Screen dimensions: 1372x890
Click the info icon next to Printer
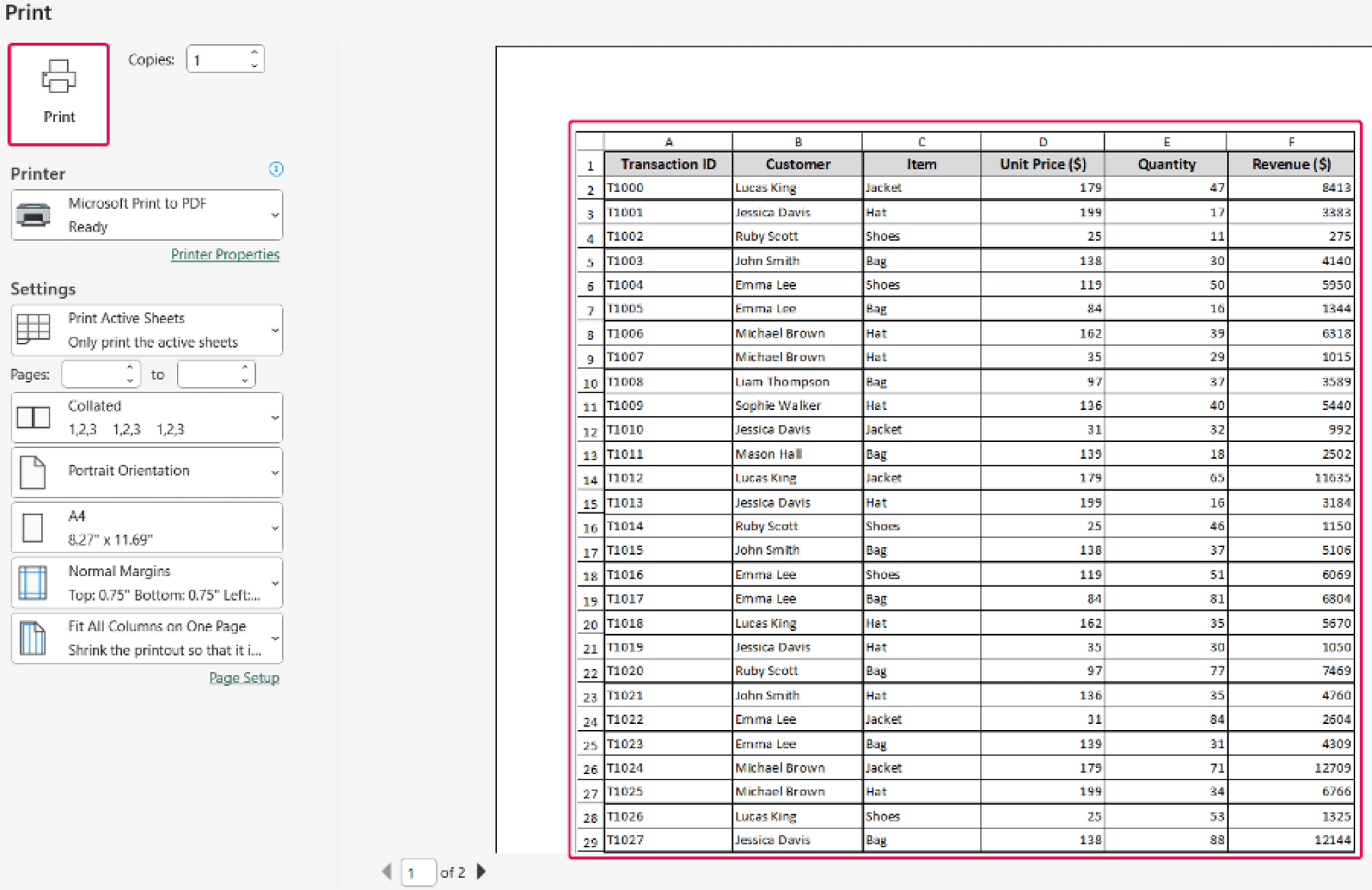click(x=275, y=169)
